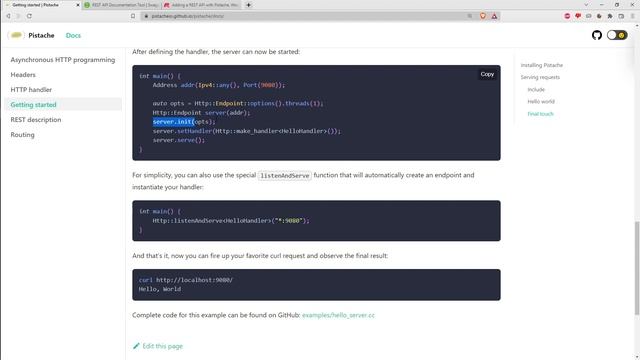
Task: Click the grey message extension icon
Action: point(589,16)
